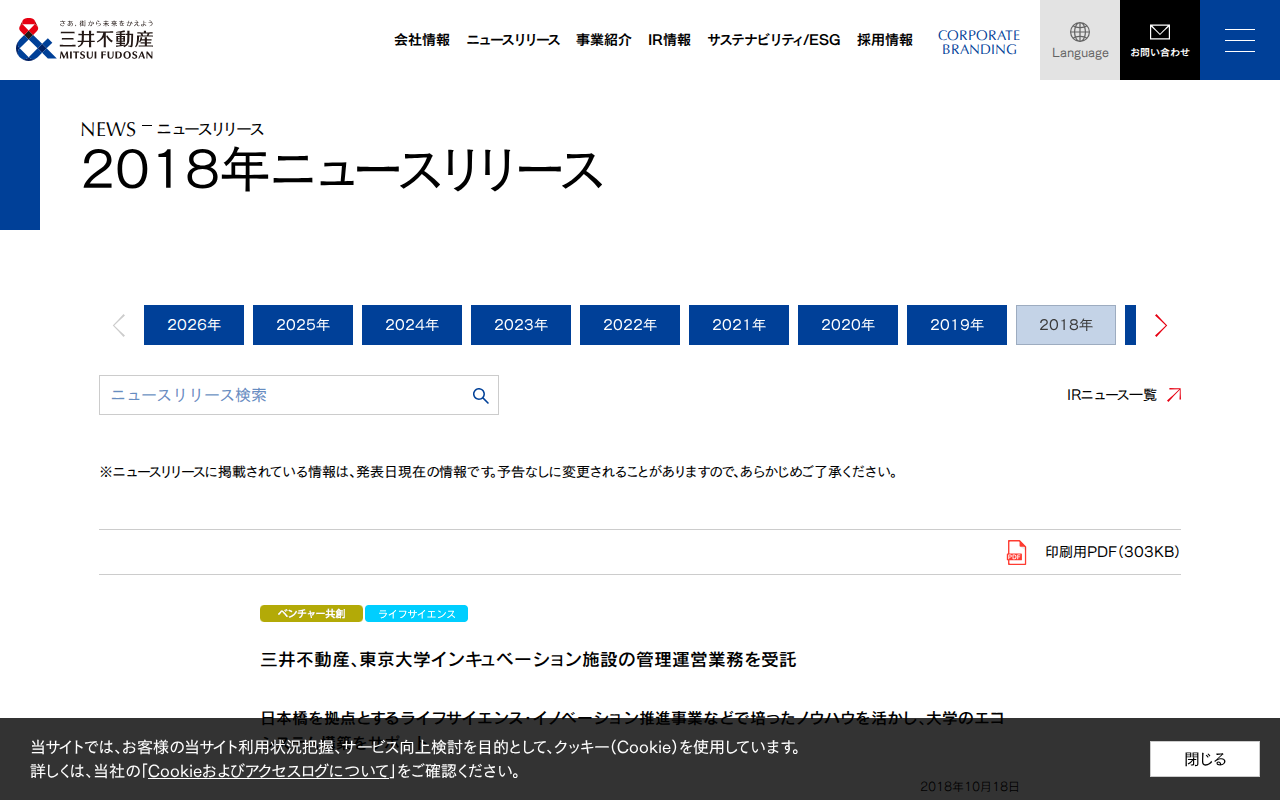The height and width of the screenshot is (800, 1280).
Task: Click the 2018年ニュースリリース heading
Action: [342, 170]
